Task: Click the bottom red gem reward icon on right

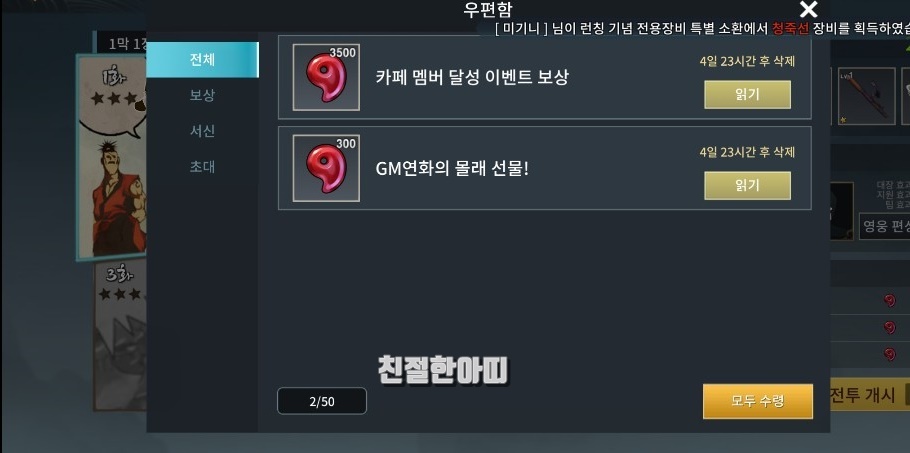Action: point(890,354)
